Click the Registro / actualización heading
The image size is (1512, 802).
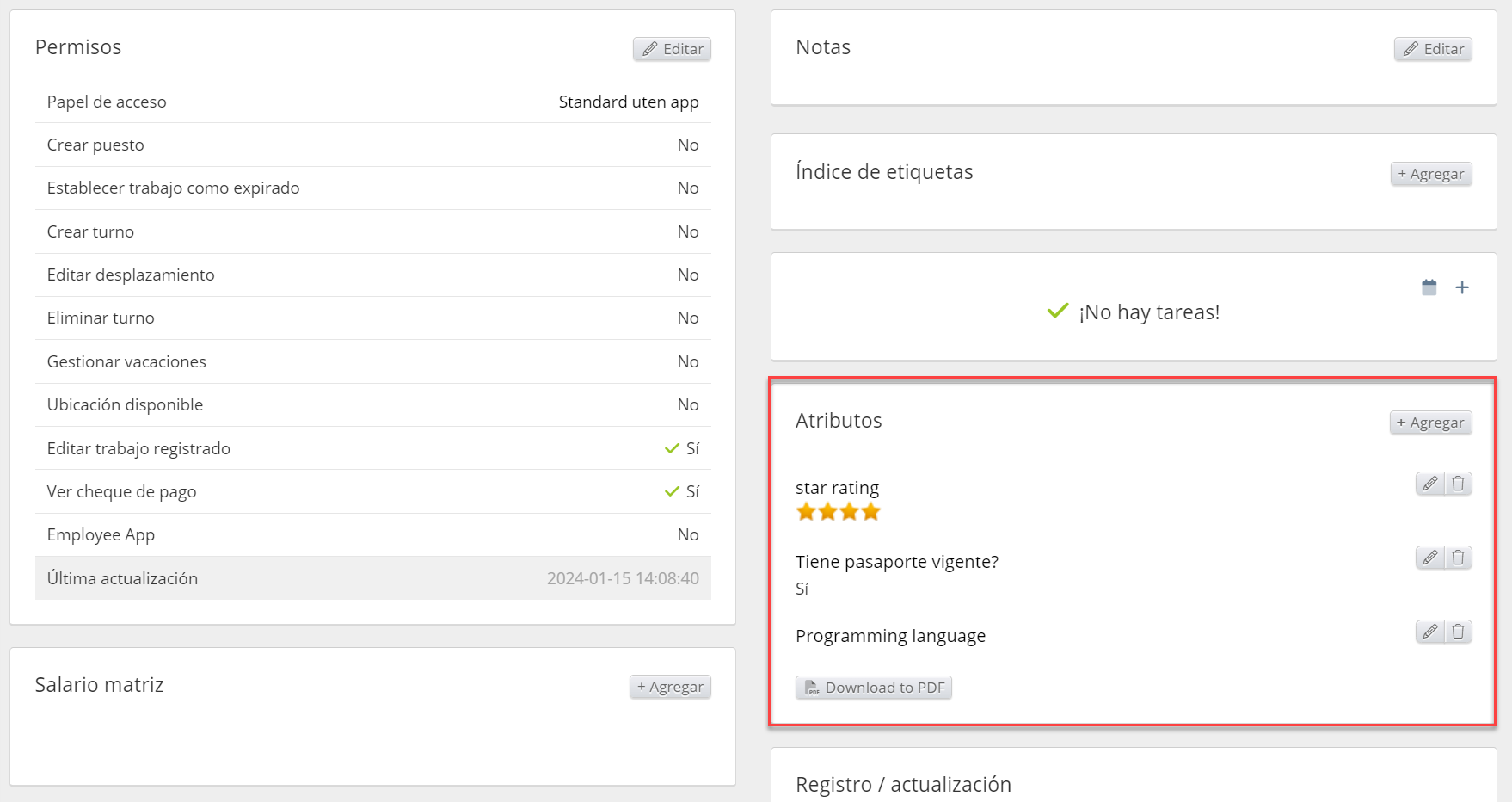pyautogui.click(x=903, y=785)
